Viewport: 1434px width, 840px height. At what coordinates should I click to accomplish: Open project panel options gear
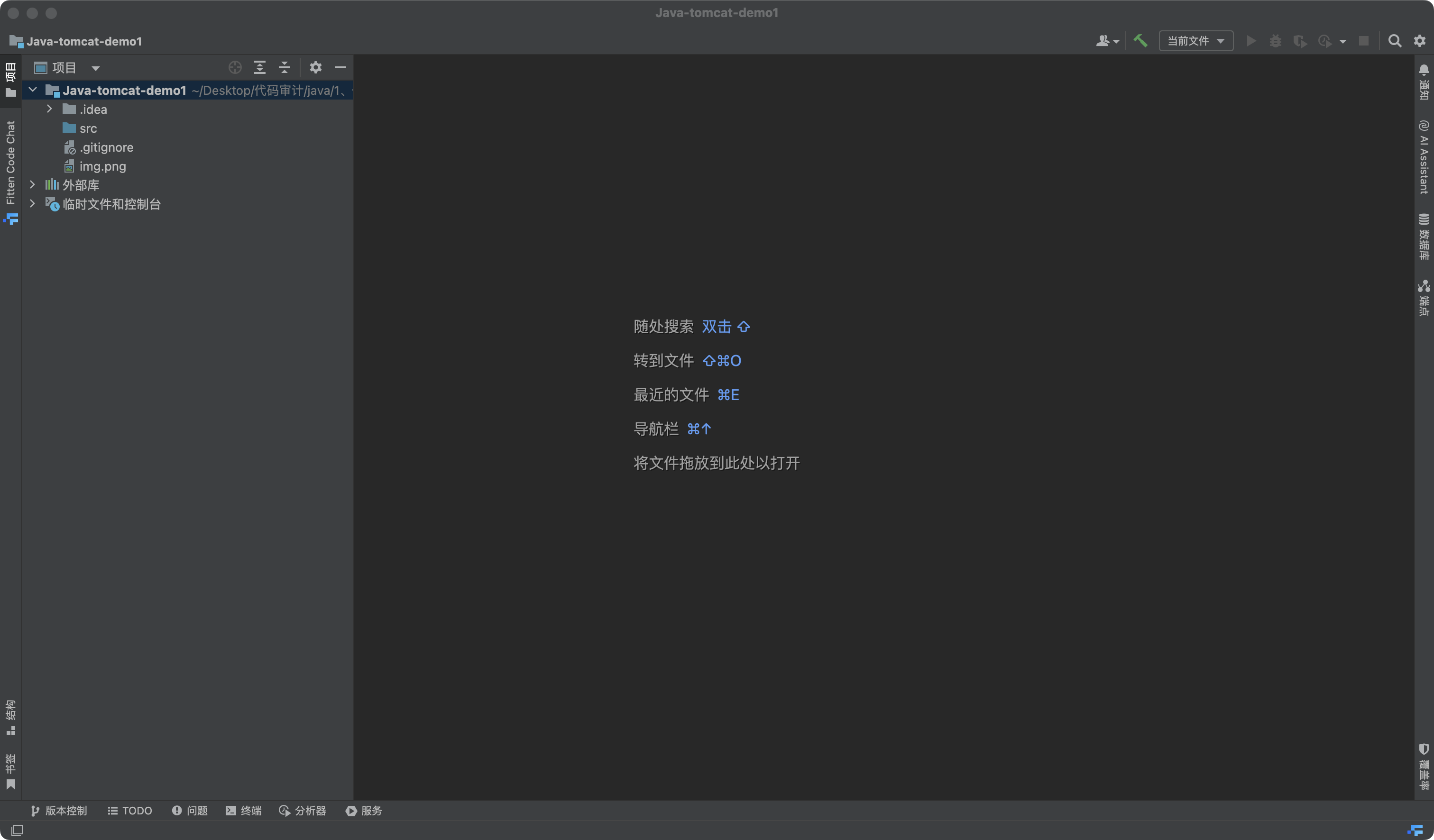tap(316, 68)
